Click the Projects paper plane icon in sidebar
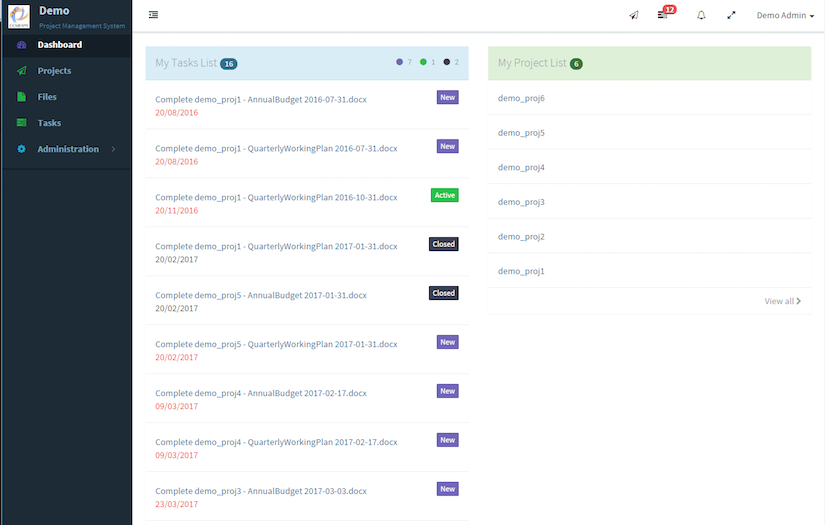The image size is (825, 525). coord(22,70)
